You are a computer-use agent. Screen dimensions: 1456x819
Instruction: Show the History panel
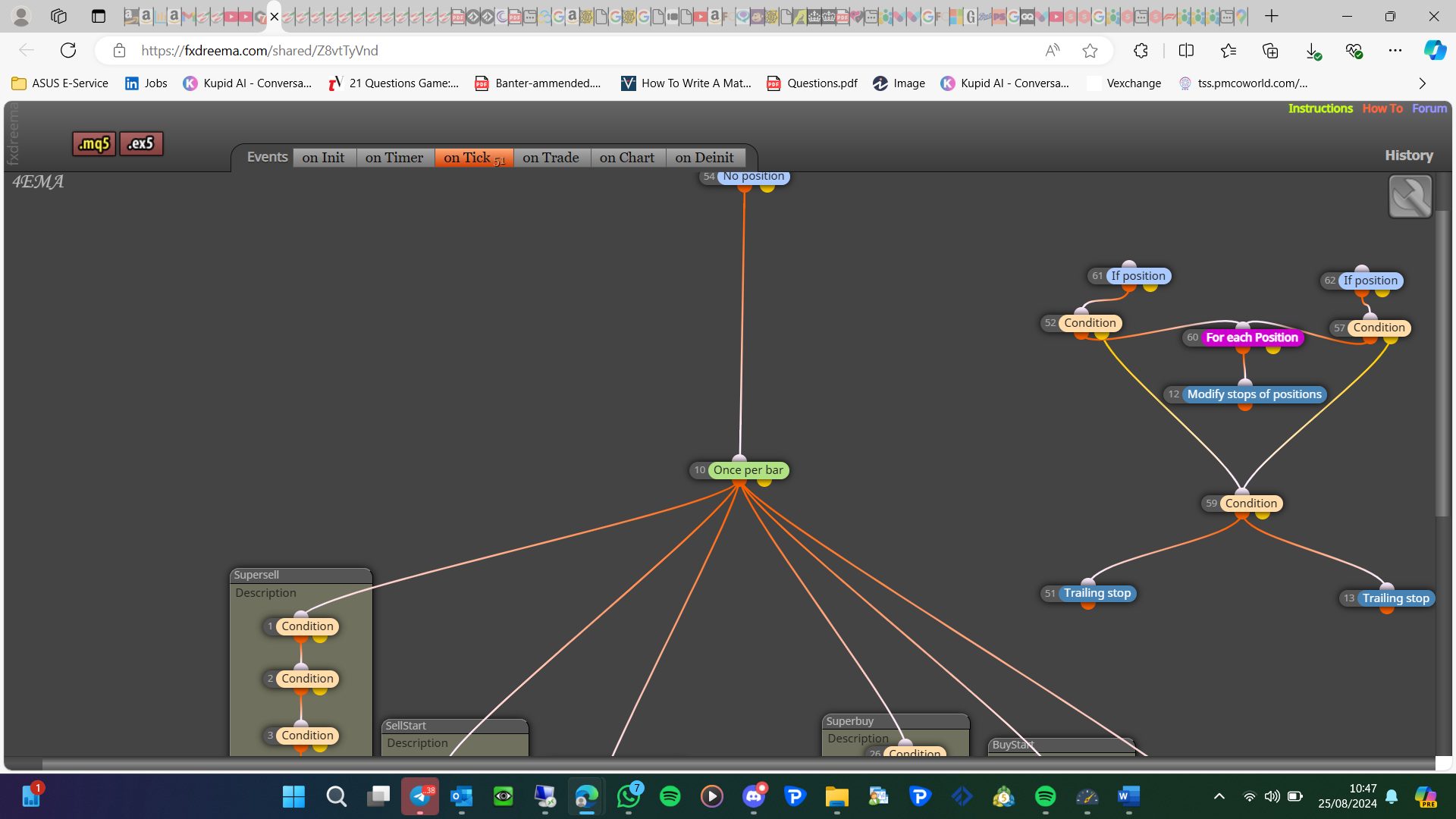coord(1409,155)
